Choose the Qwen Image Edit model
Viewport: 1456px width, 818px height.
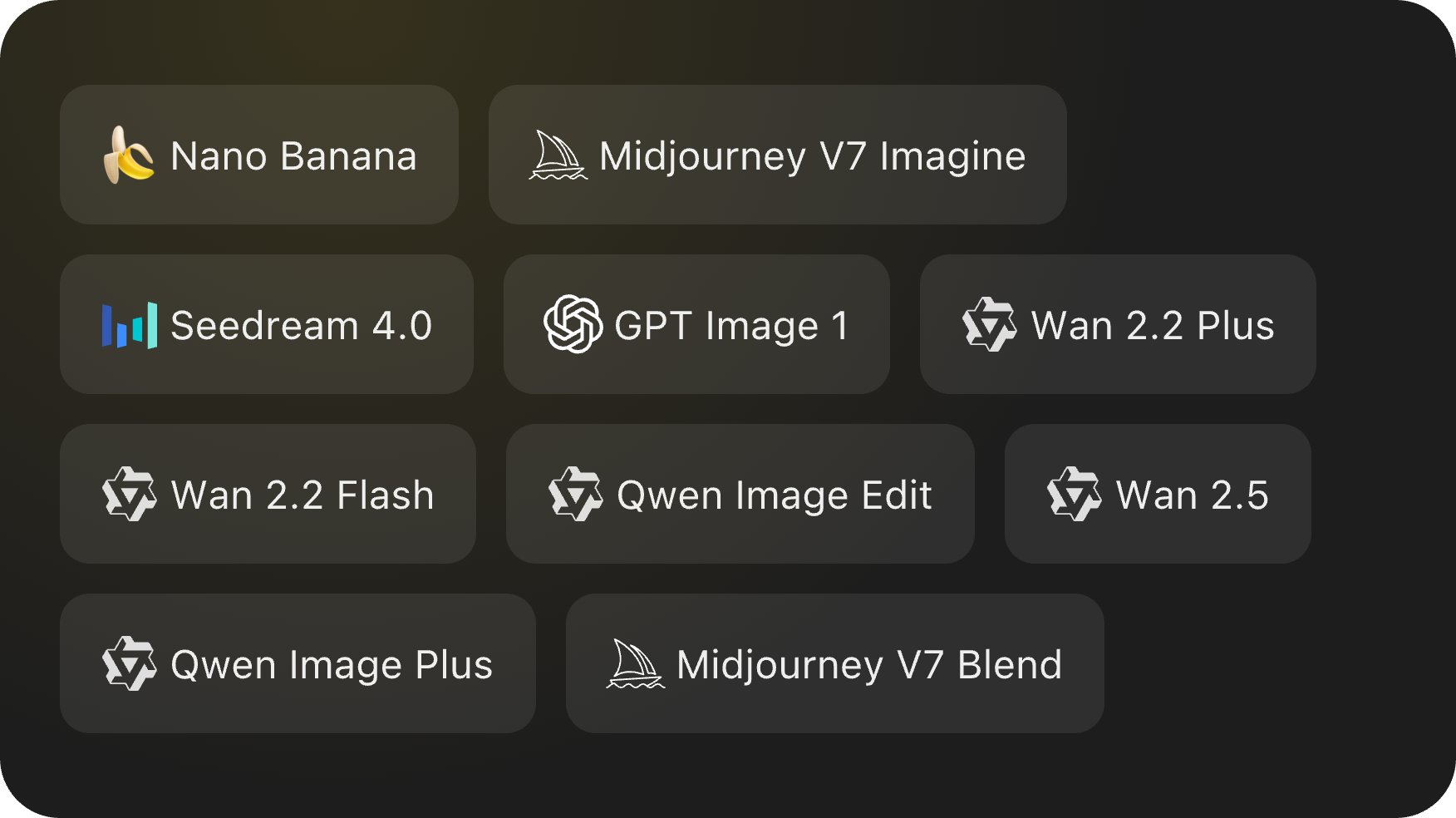point(740,495)
